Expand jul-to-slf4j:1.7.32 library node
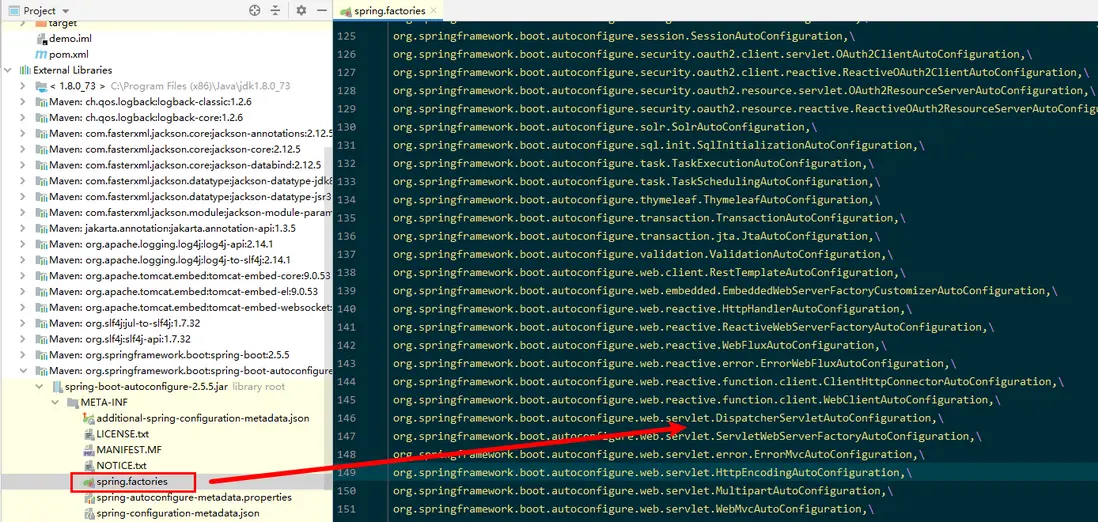This screenshot has width=1098, height=522. pos(24,323)
